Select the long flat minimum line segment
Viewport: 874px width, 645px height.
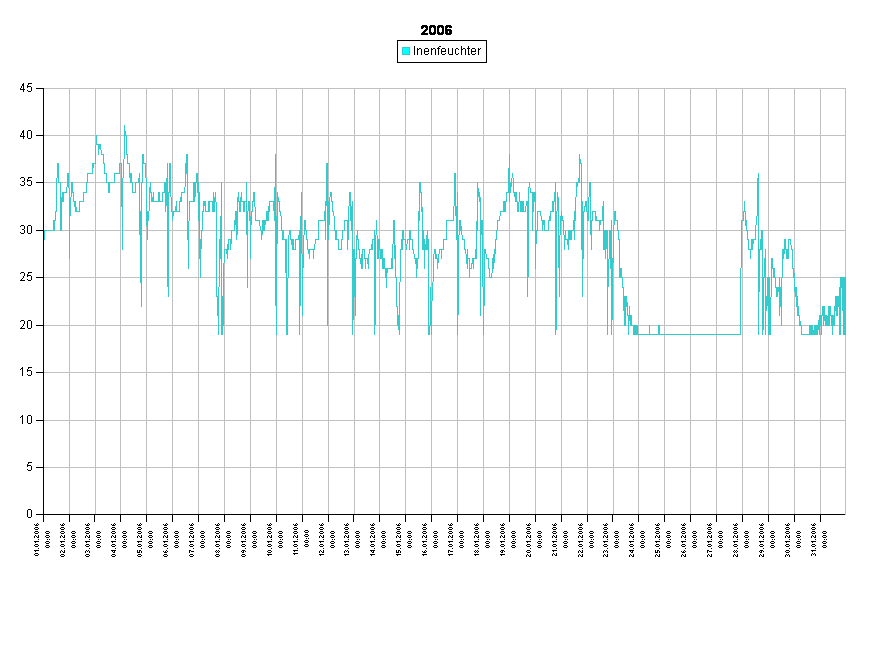[690, 334]
